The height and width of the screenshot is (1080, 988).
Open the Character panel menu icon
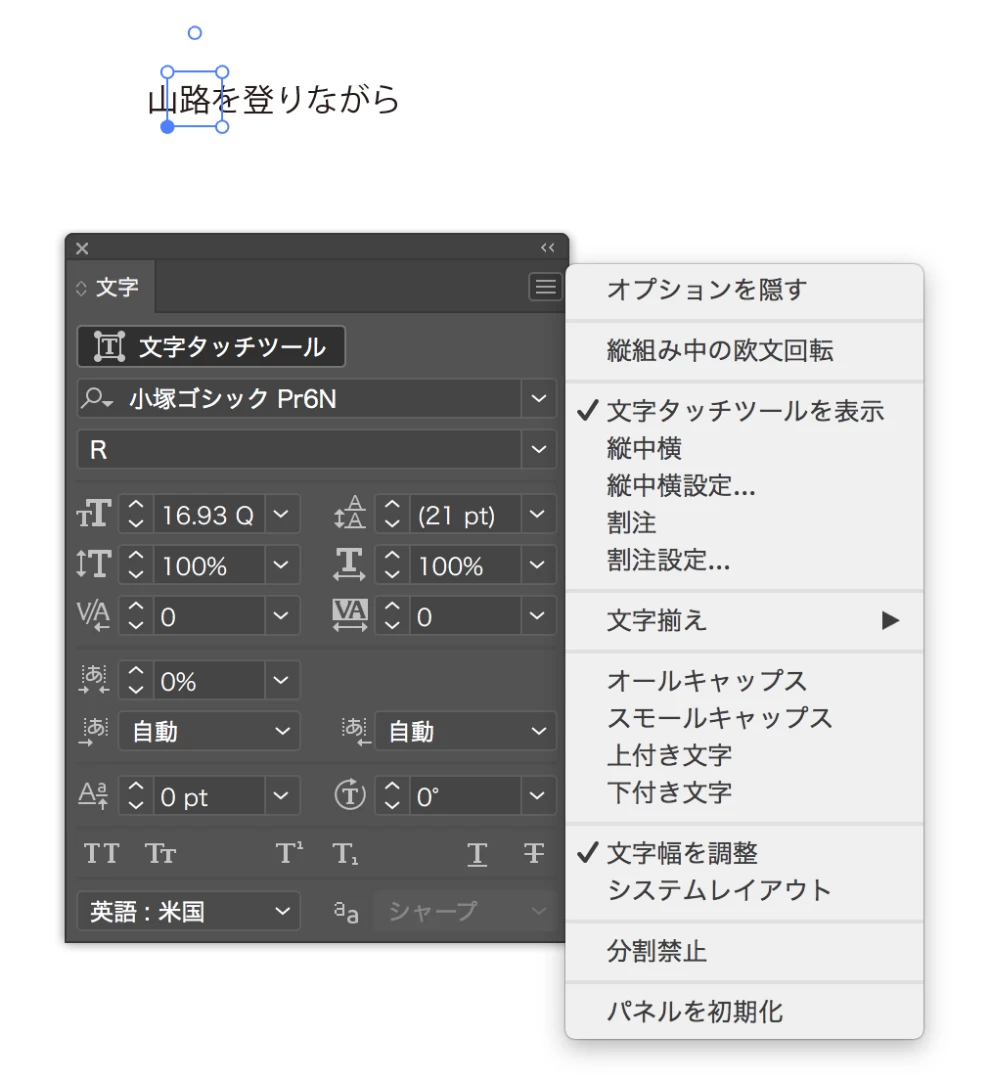(x=546, y=287)
